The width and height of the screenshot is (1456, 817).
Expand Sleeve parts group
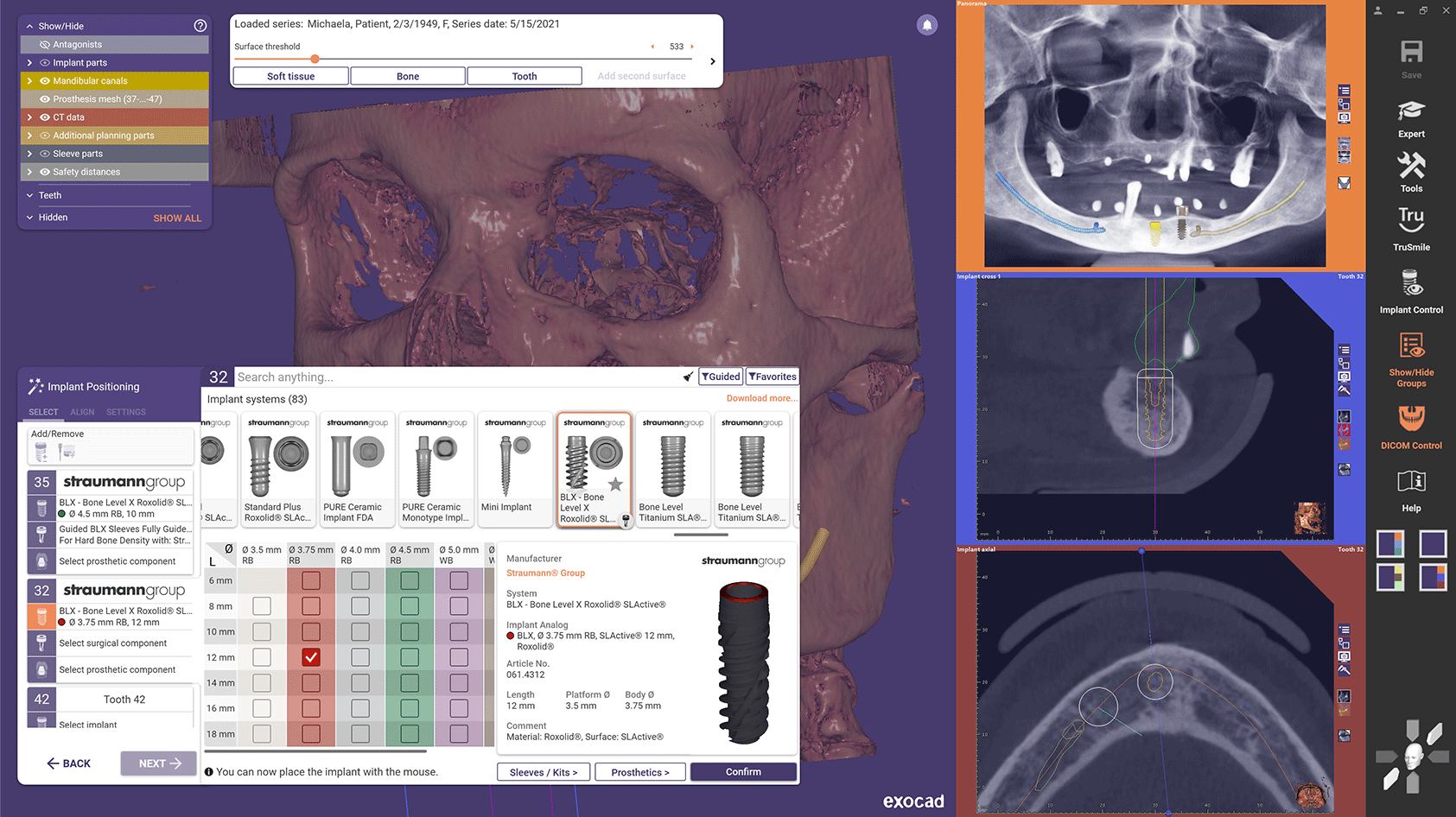(30, 154)
